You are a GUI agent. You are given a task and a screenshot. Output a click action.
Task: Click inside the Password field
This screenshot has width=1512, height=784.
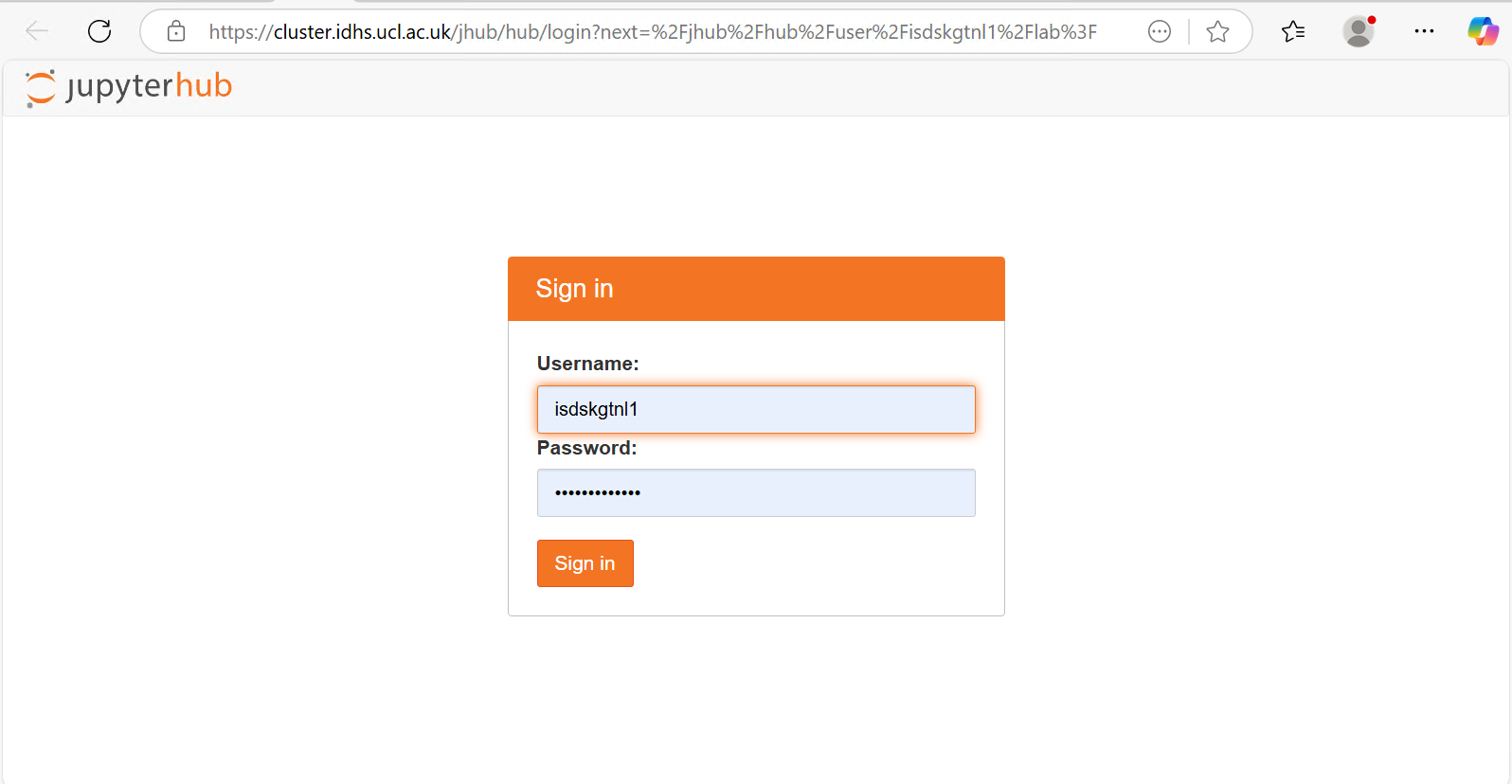click(756, 492)
